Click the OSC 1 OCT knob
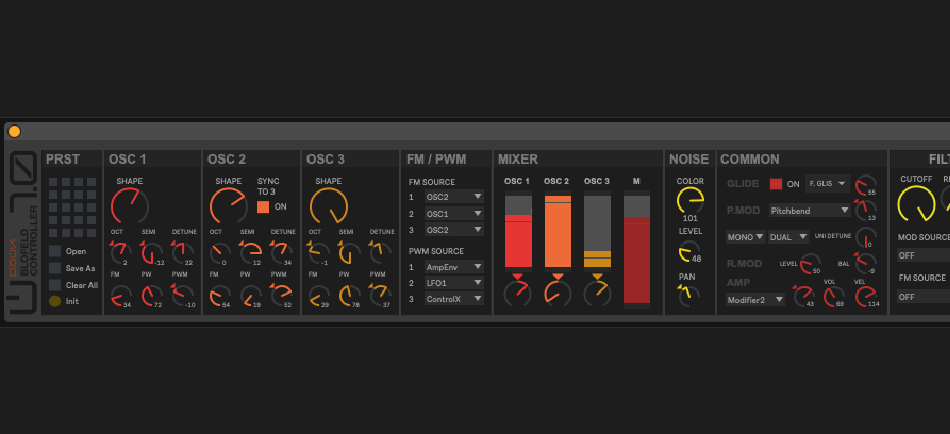The image size is (950, 434). click(x=120, y=252)
